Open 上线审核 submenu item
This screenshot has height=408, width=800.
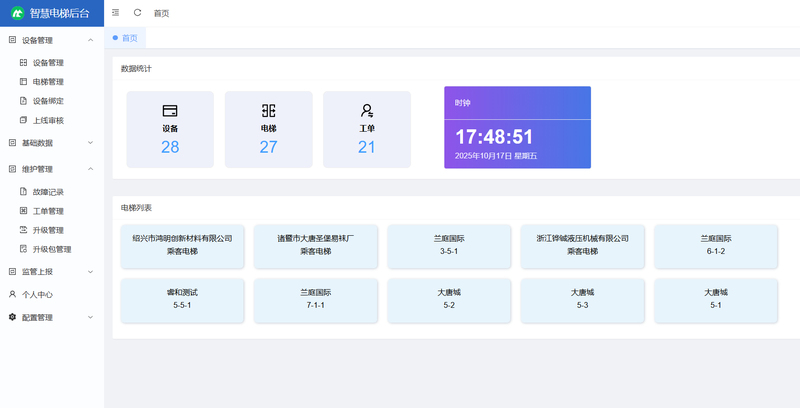pyautogui.click(x=48, y=120)
